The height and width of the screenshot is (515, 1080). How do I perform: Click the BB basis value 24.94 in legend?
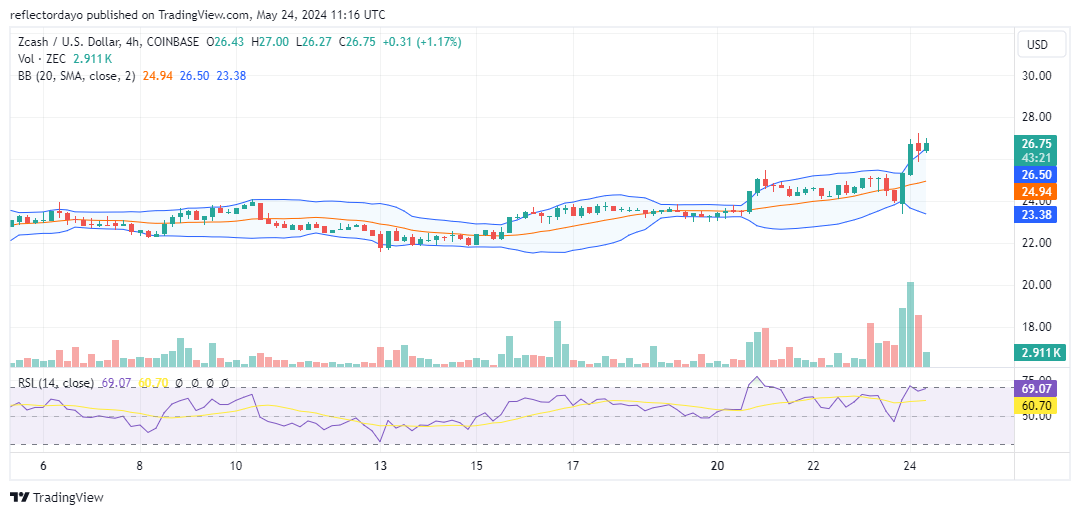click(156, 76)
